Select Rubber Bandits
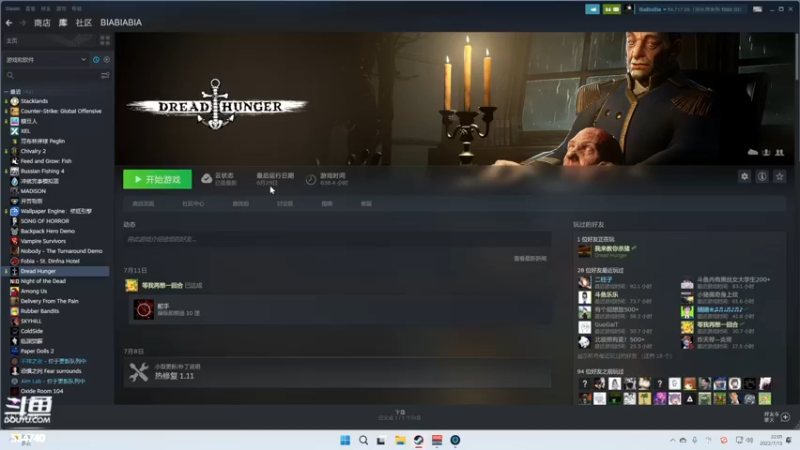This screenshot has height=450, width=800. [x=40, y=311]
